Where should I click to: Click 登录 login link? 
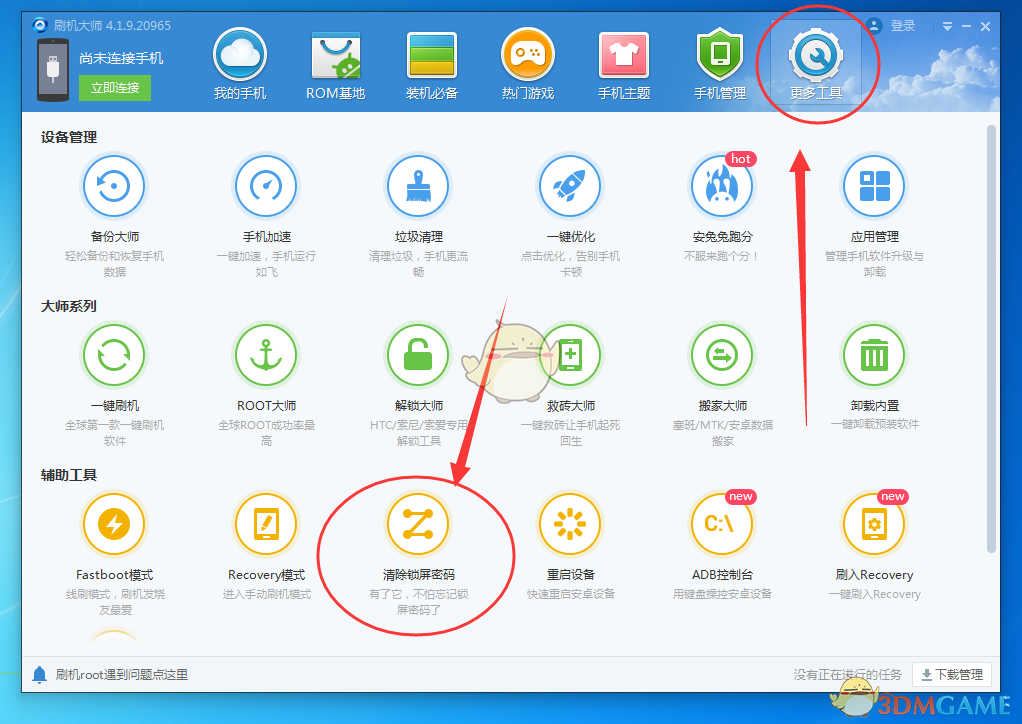point(903,25)
